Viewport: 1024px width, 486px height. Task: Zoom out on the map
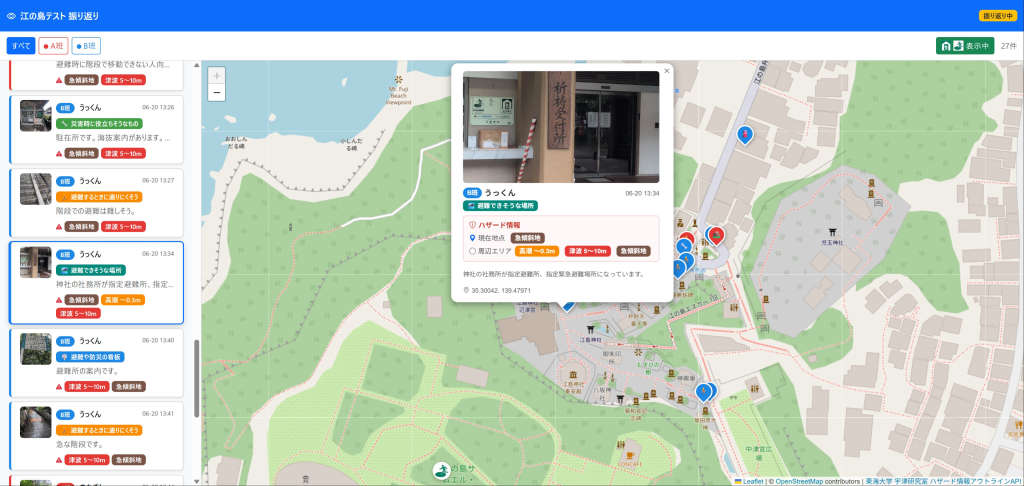pyautogui.click(x=217, y=93)
